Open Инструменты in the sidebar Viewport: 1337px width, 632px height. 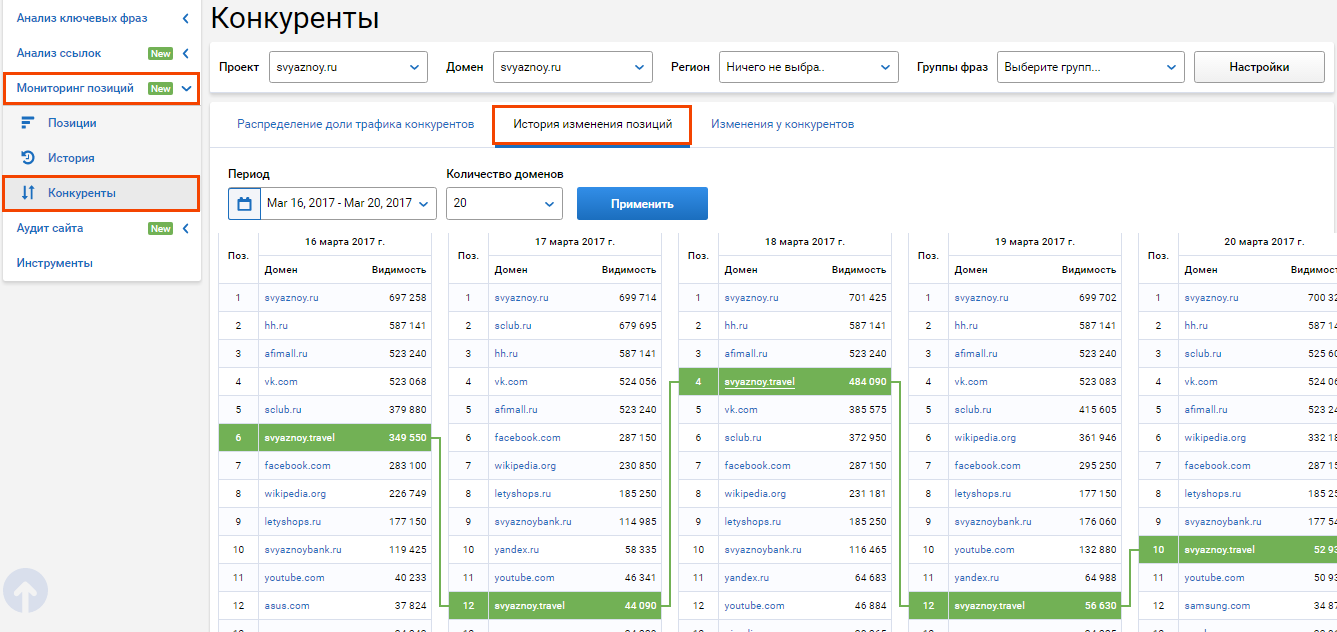pos(54,263)
